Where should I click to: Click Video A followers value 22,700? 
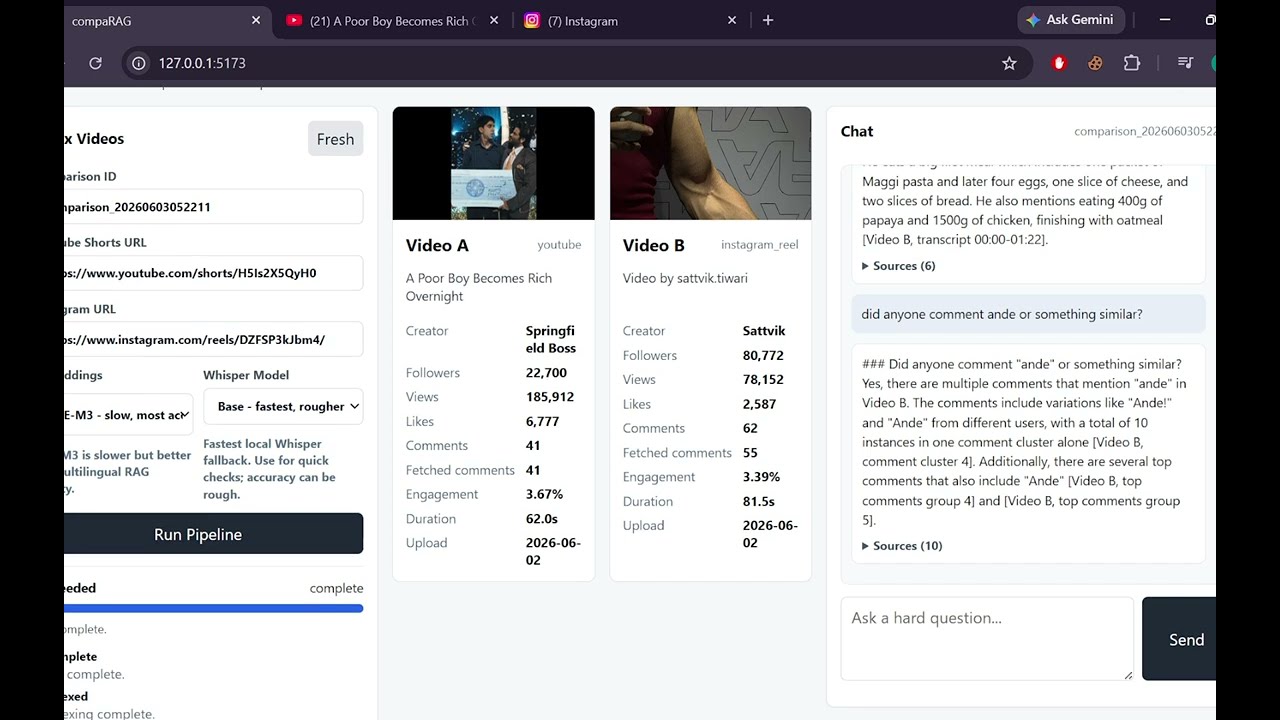click(x=546, y=373)
